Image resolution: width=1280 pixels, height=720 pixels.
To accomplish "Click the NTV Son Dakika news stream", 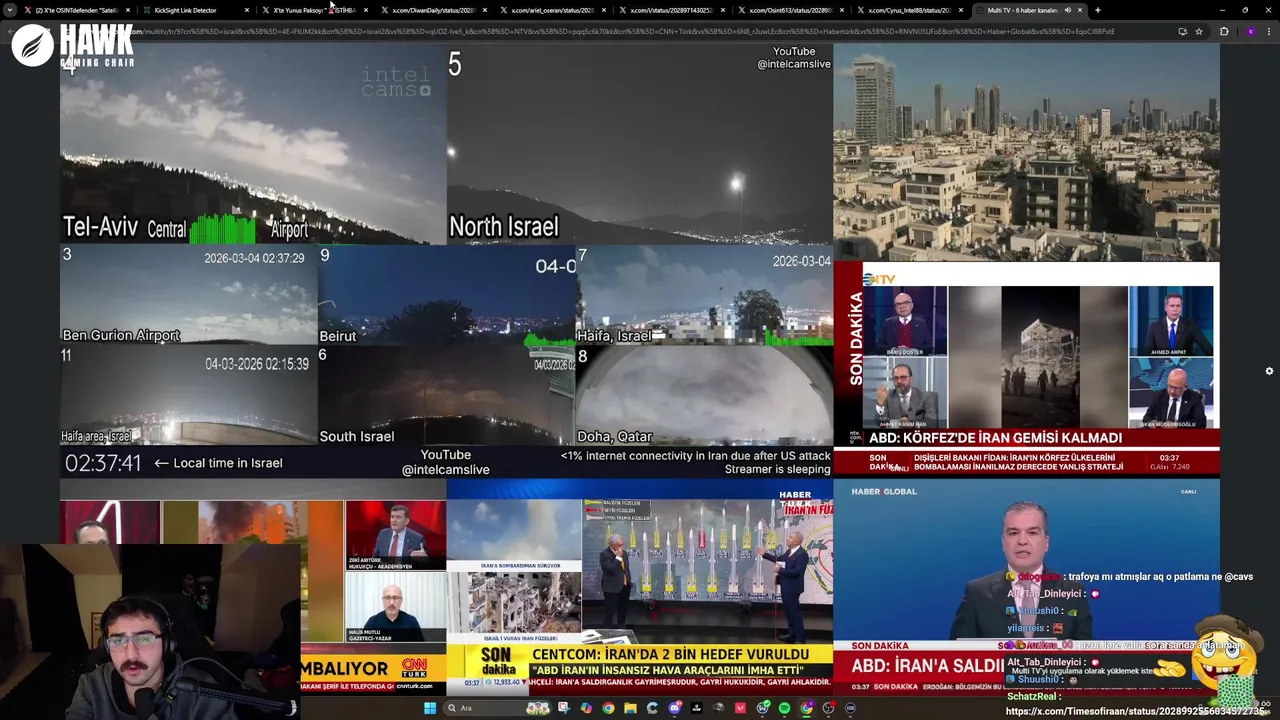I will pyautogui.click(x=1026, y=369).
